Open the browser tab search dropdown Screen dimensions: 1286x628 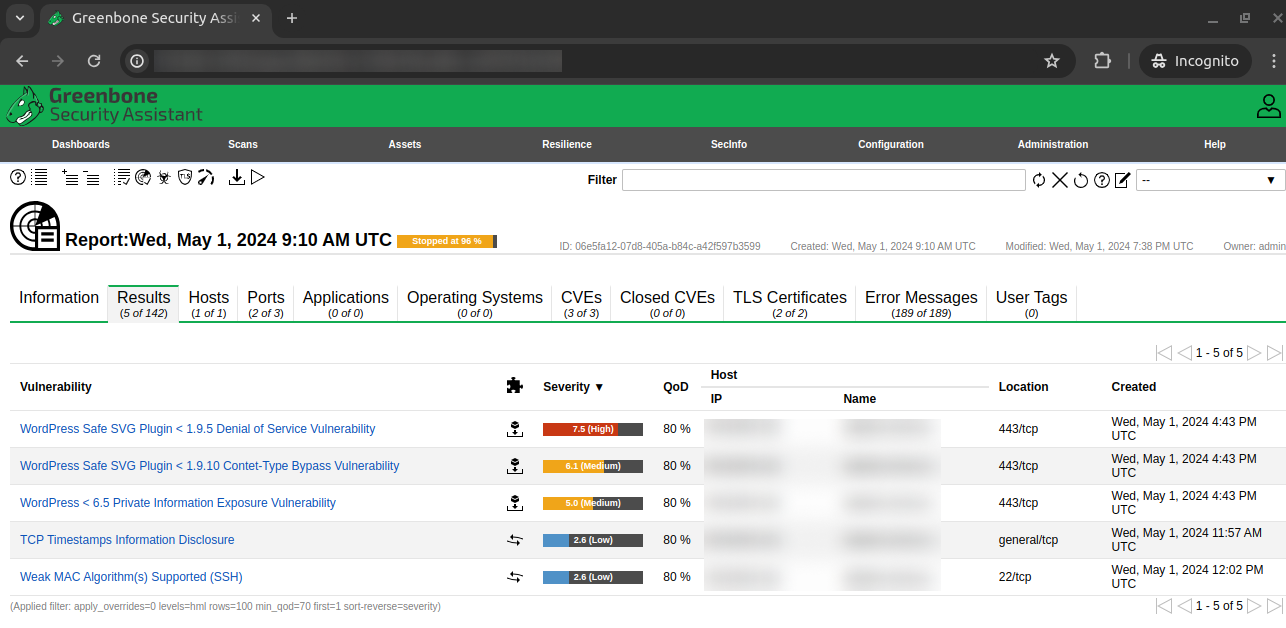[x=21, y=18]
